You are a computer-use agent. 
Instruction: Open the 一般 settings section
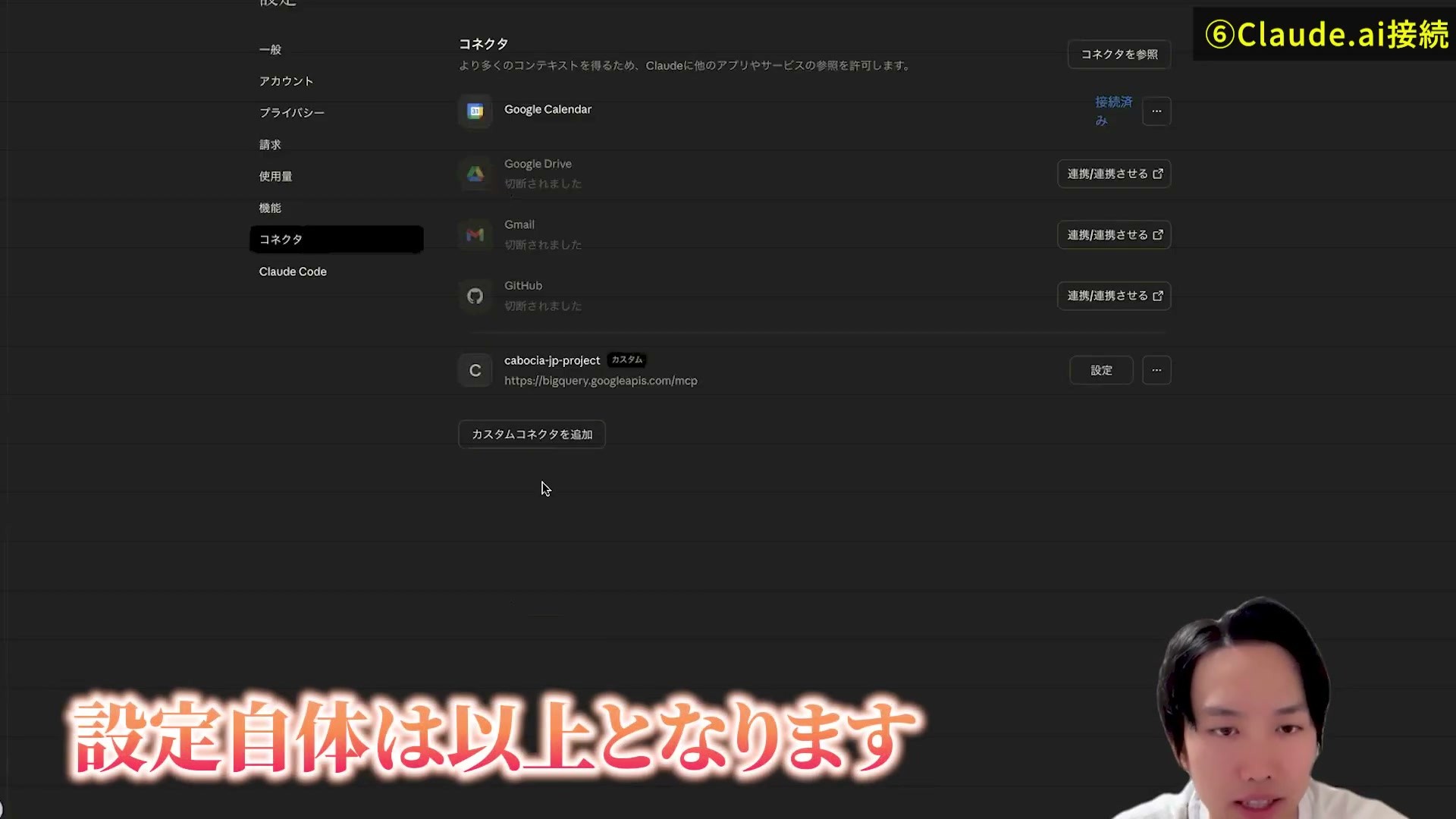[271, 49]
